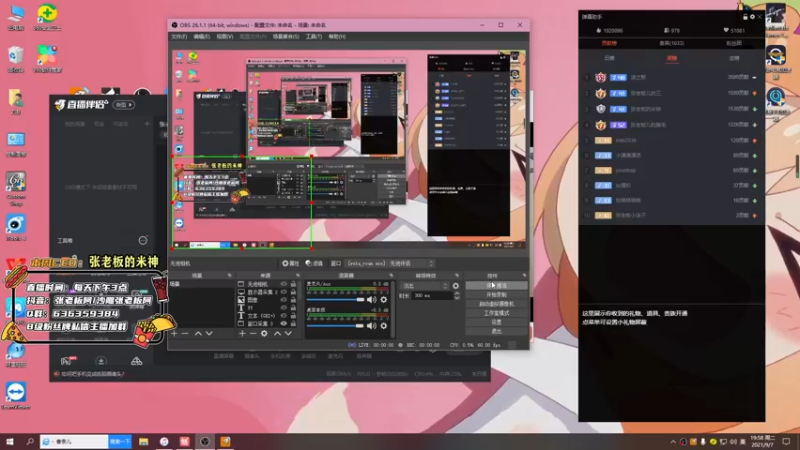Viewport: 800px width, 450px height.
Task: Adjust 麦克风/Aux volume slider
Action: click(x=336, y=300)
